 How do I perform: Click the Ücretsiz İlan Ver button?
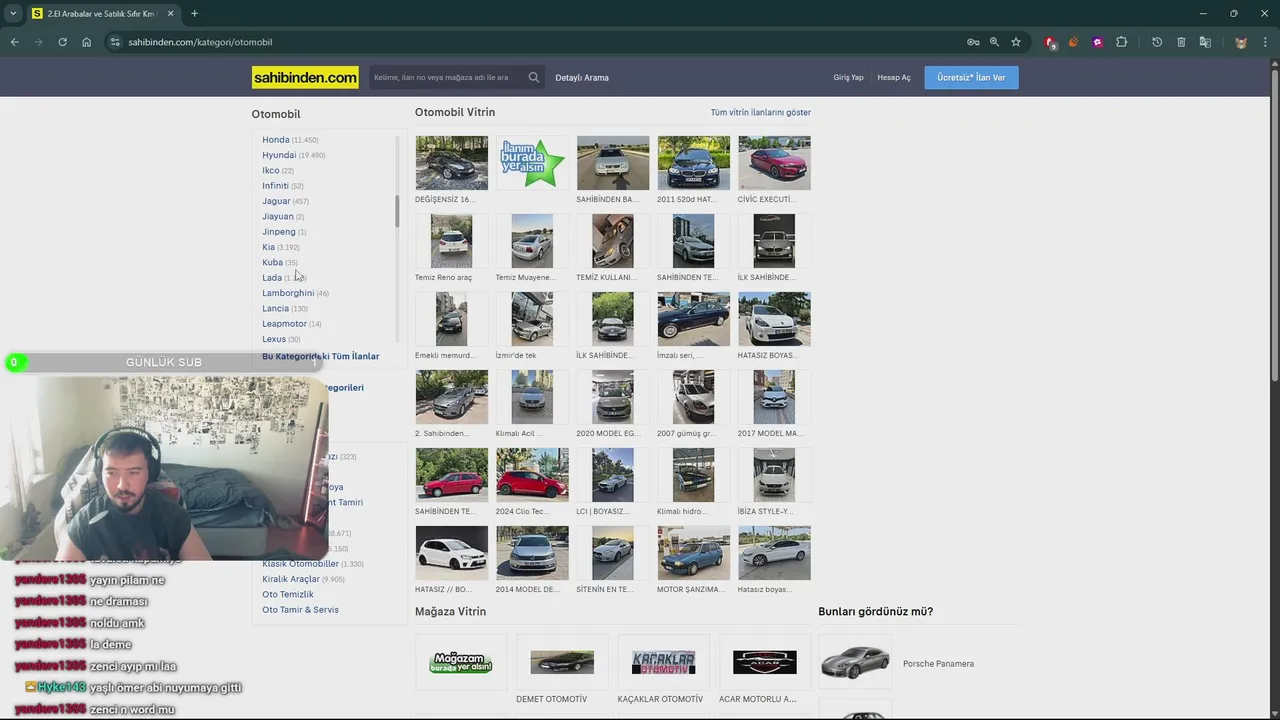click(x=971, y=77)
